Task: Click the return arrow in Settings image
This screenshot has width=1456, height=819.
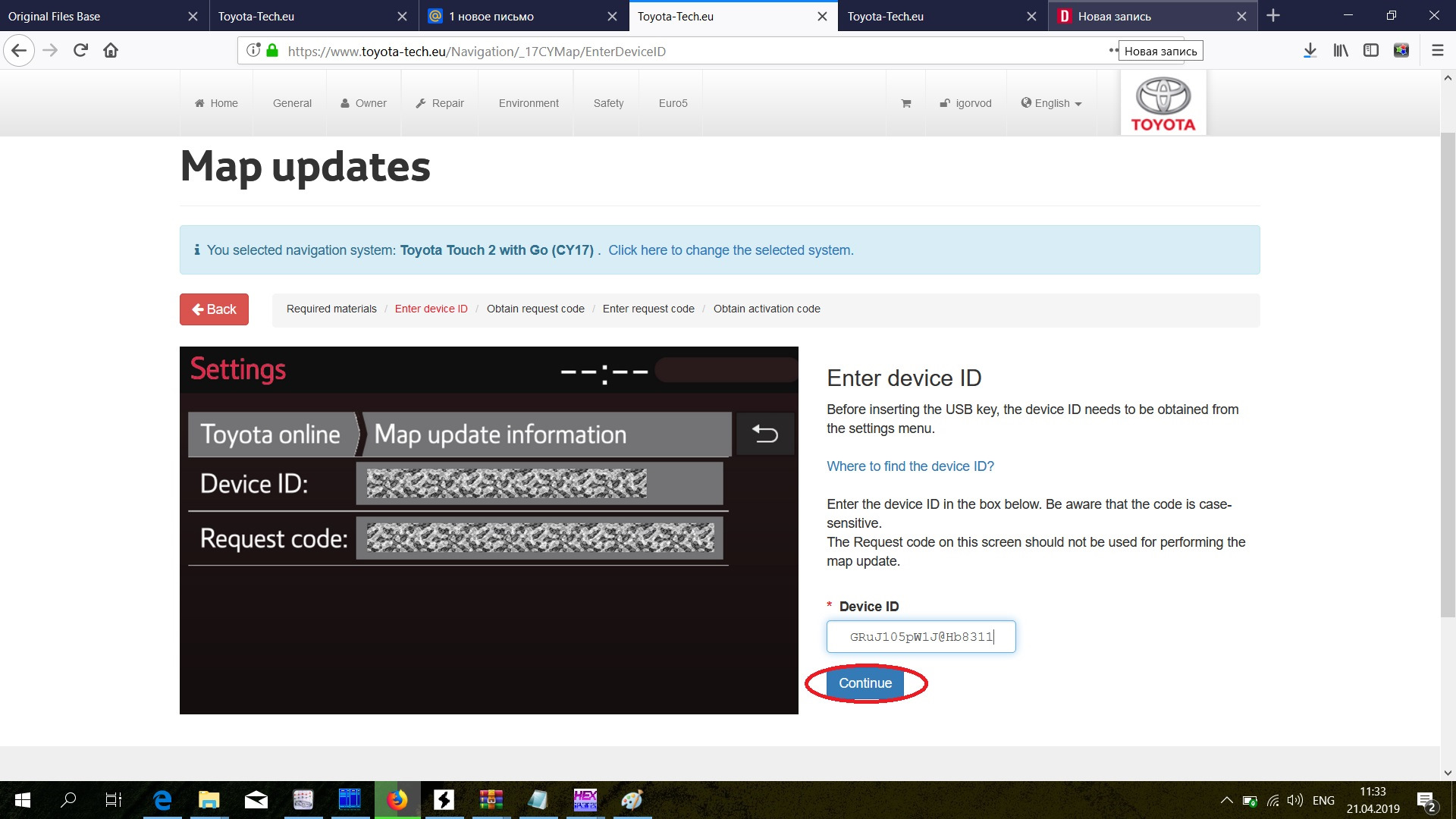Action: pos(765,434)
